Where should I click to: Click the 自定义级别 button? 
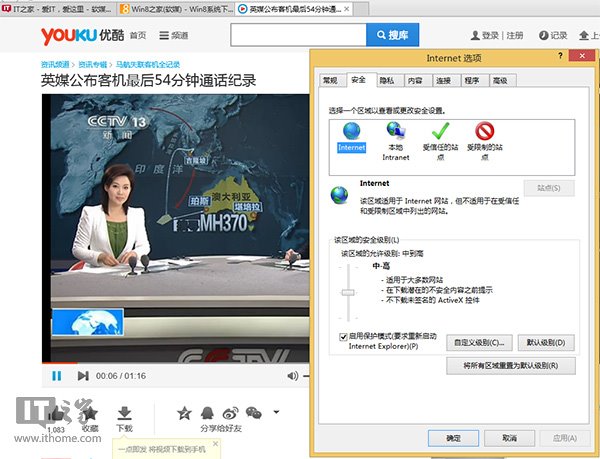point(482,342)
